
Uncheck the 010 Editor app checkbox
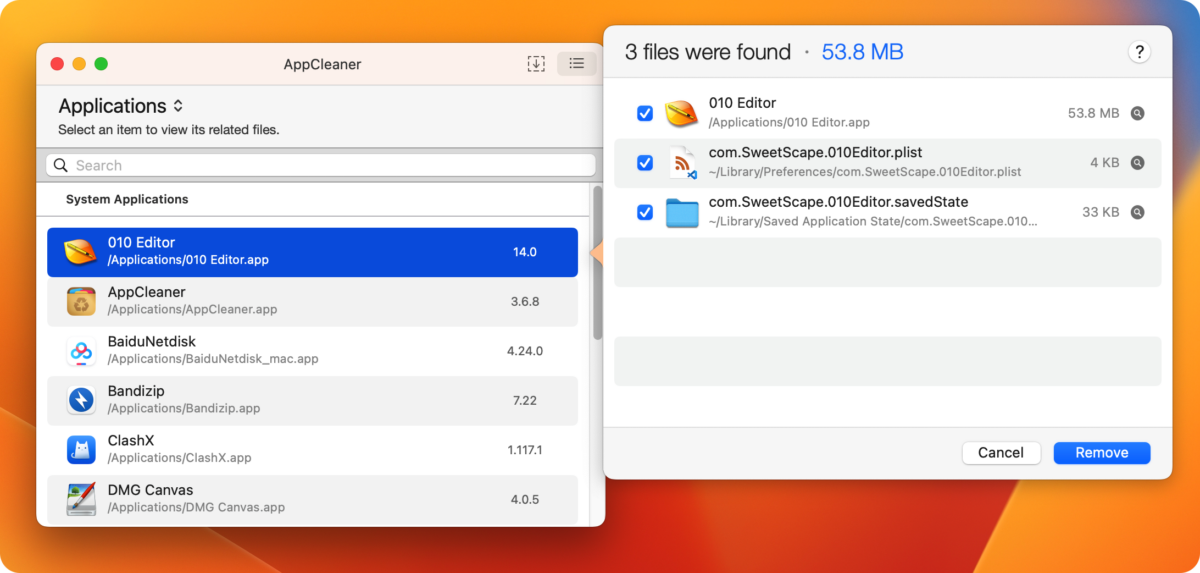pyautogui.click(x=645, y=114)
